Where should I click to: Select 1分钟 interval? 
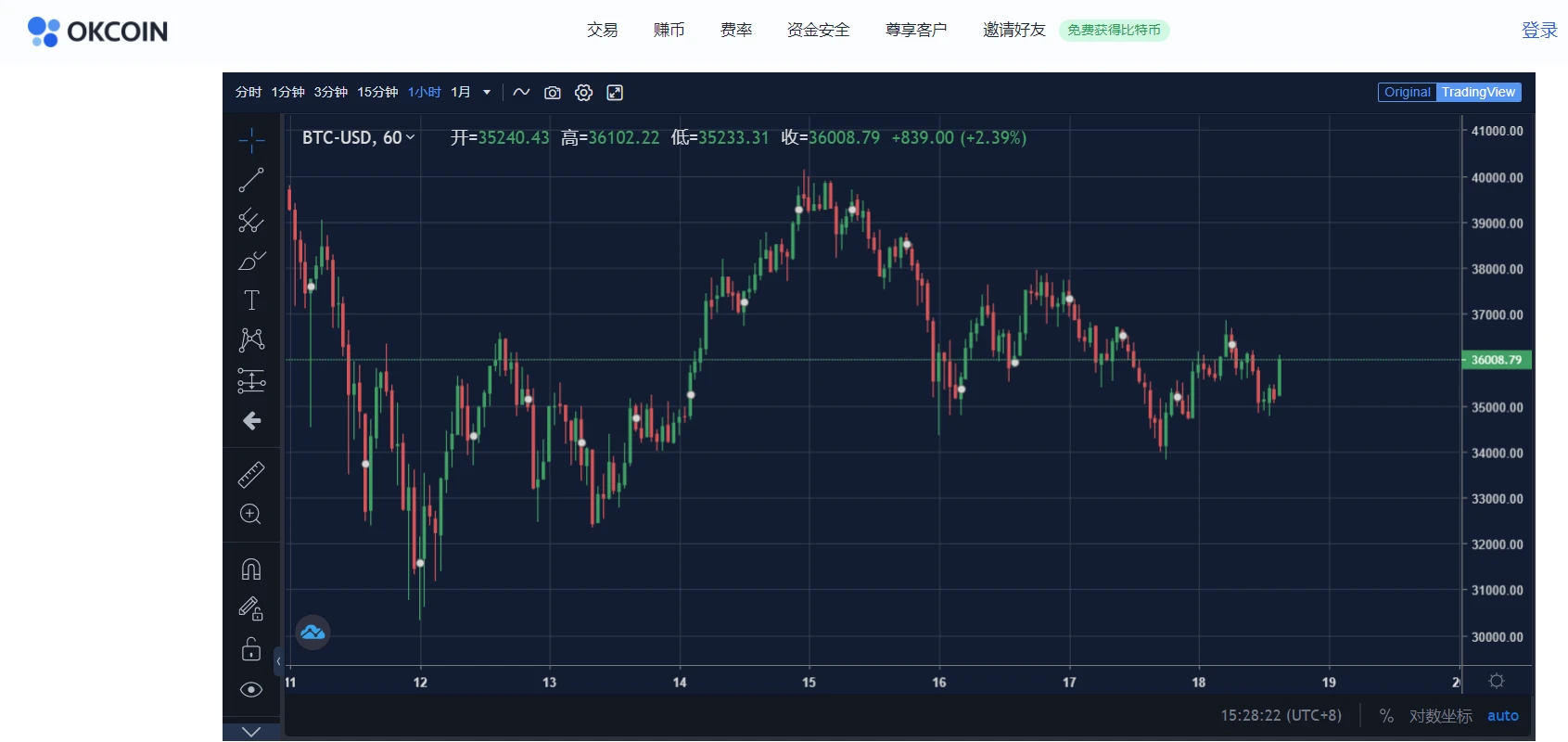point(287,92)
